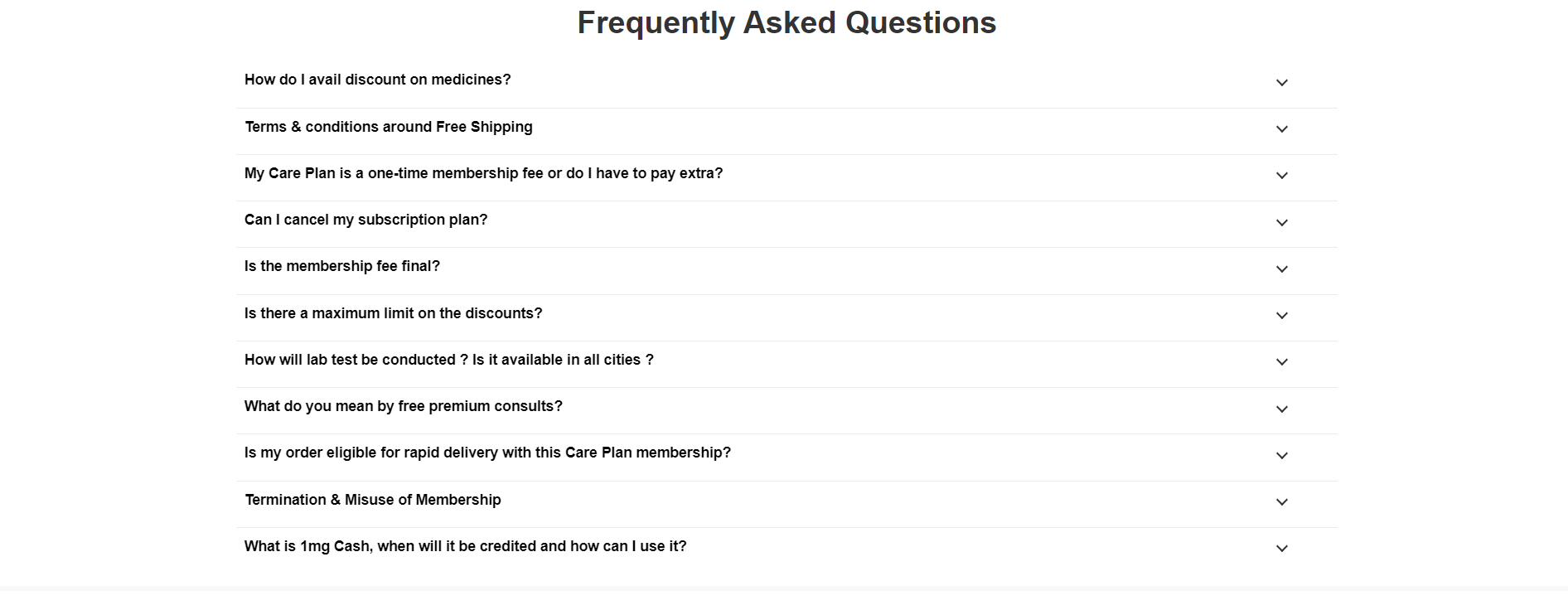
Task: Click chevron beside Free Shipping terms
Action: [x=1281, y=129]
